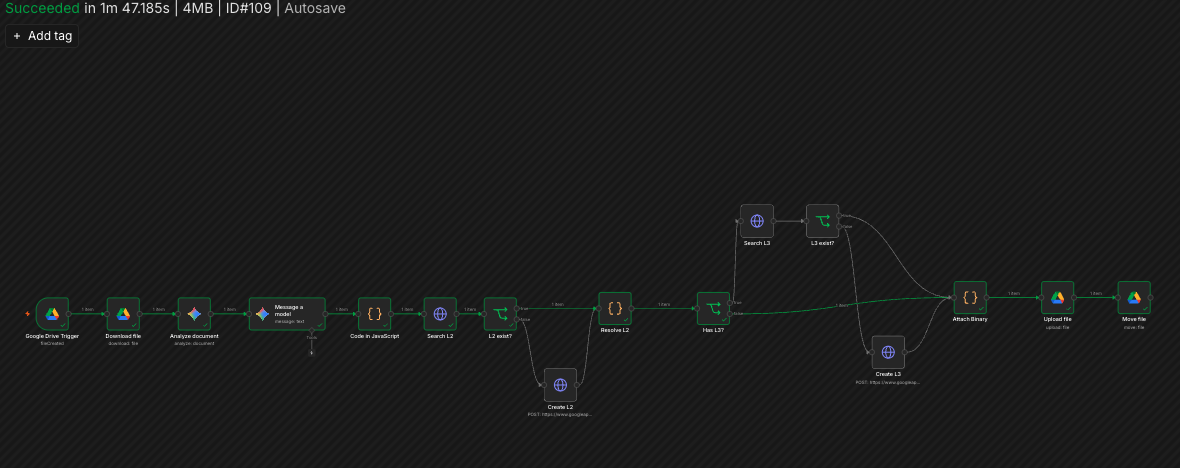Click the Add tag button

(42, 36)
